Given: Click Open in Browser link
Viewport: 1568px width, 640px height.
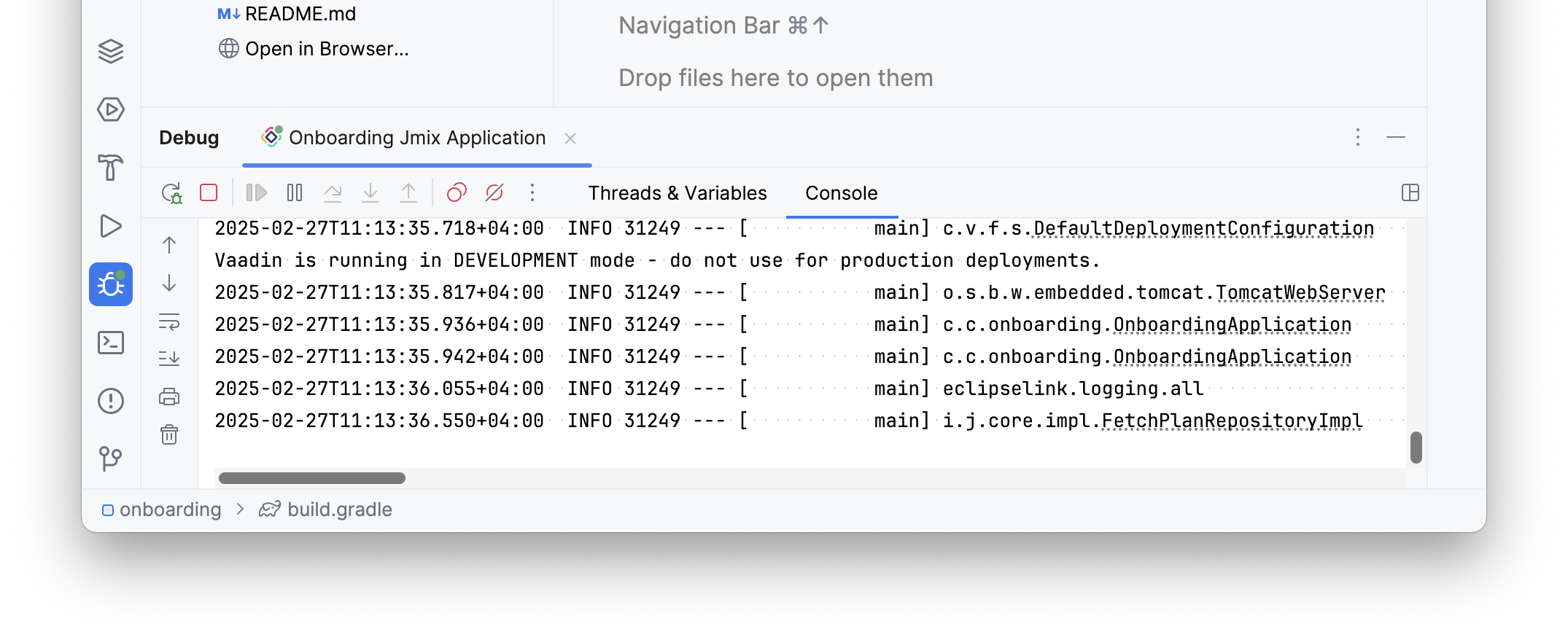Looking at the screenshot, I should click(x=326, y=49).
